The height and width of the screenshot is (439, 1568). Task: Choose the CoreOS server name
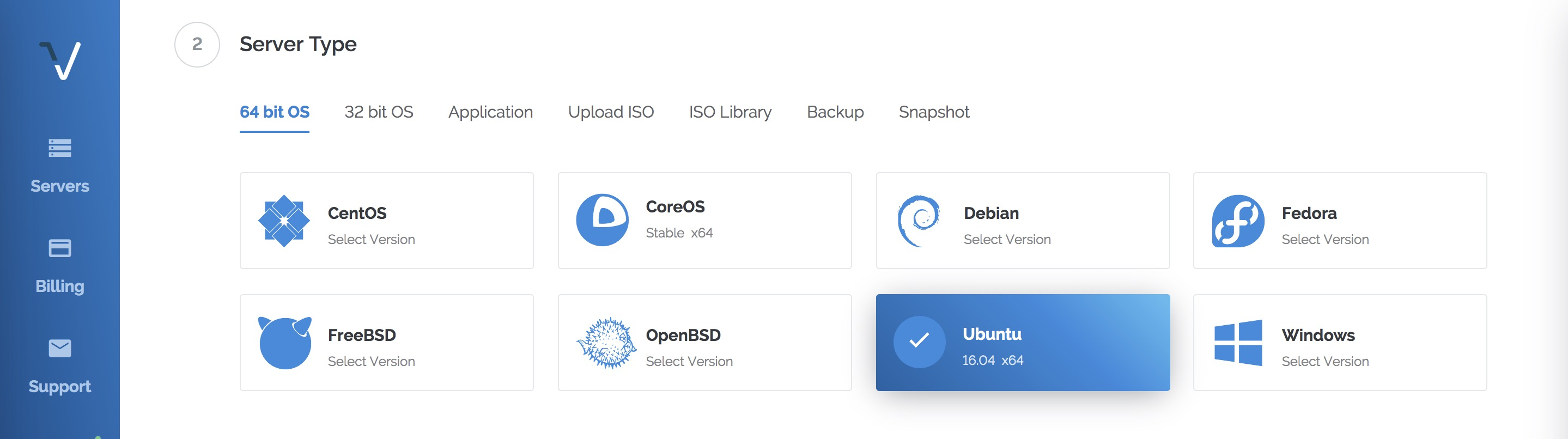[675, 206]
